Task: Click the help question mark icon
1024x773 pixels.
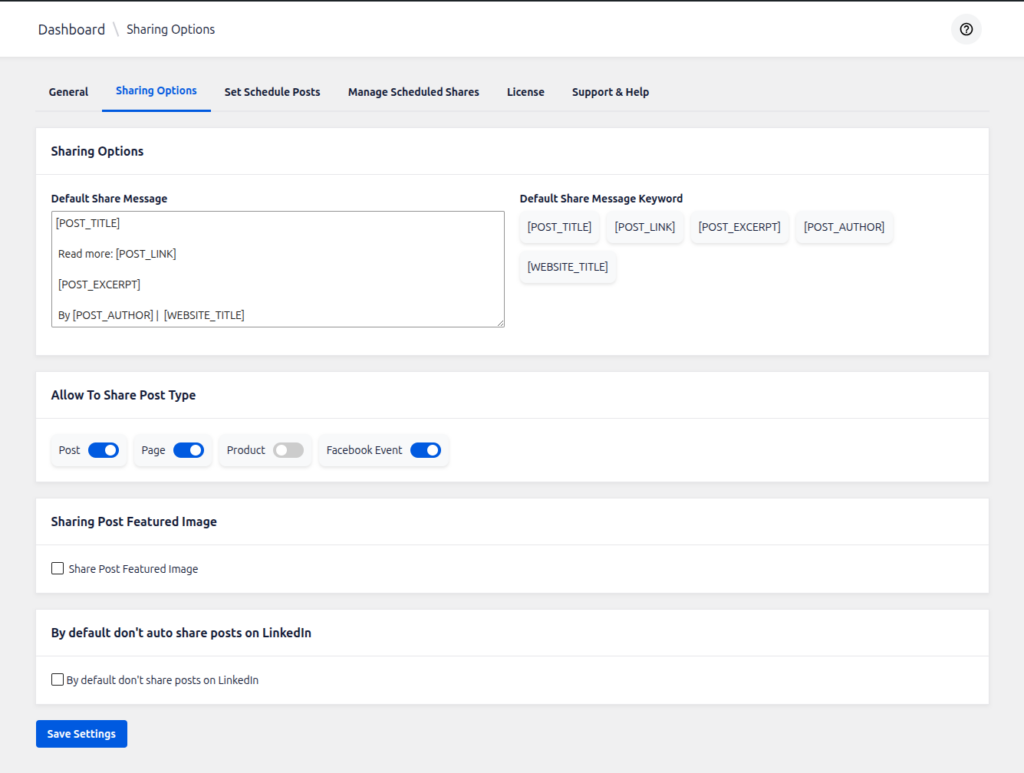Action: click(x=966, y=29)
